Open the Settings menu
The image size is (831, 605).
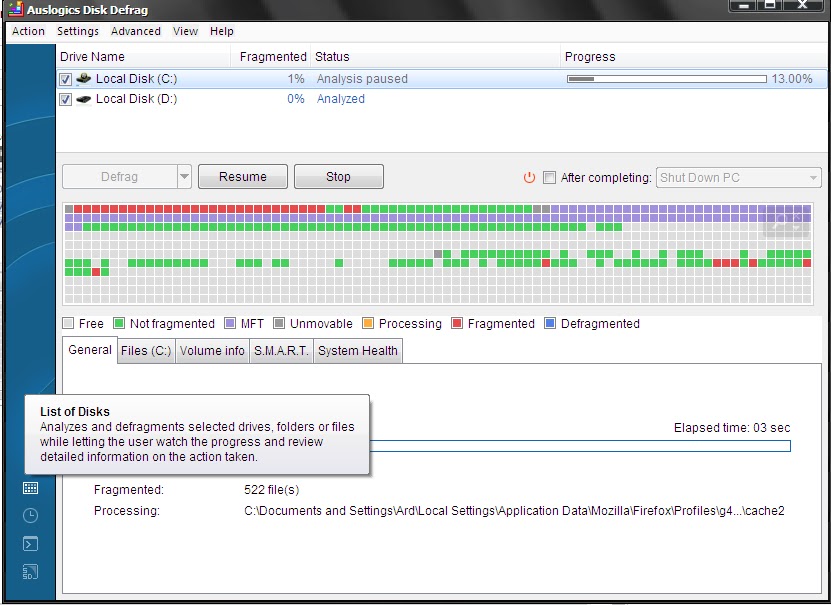coord(78,31)
